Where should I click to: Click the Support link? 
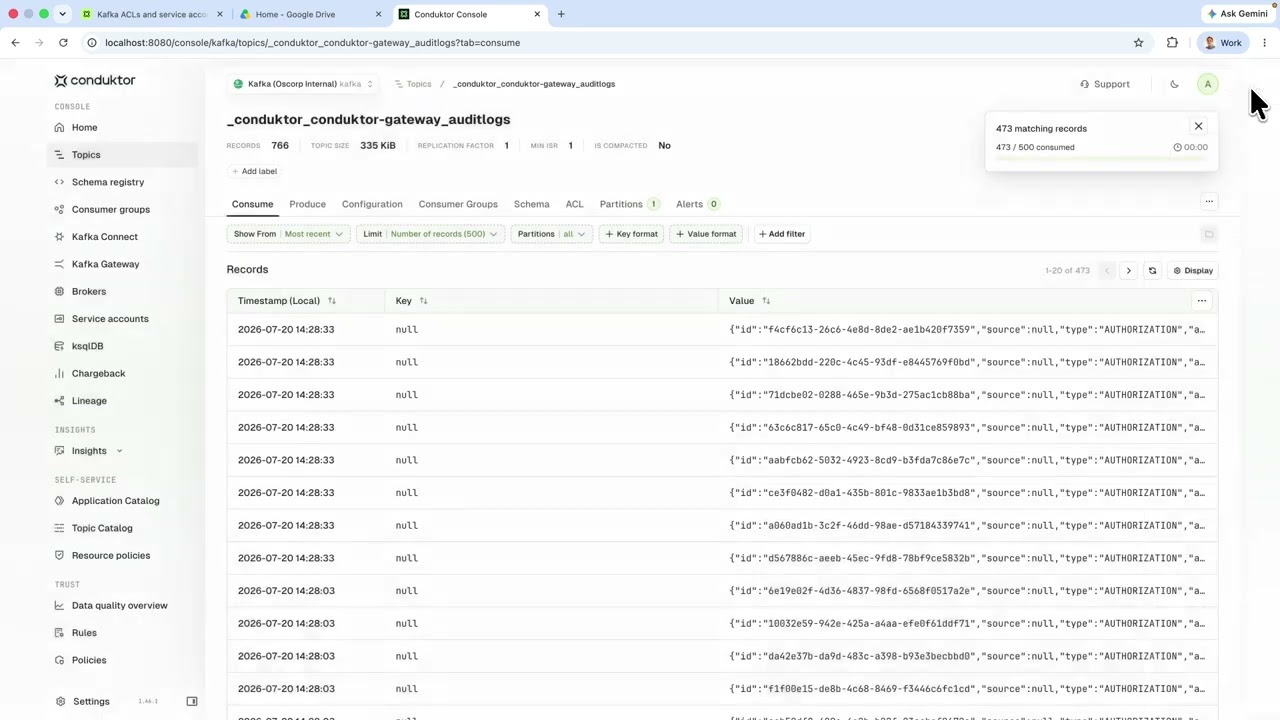1105,84
